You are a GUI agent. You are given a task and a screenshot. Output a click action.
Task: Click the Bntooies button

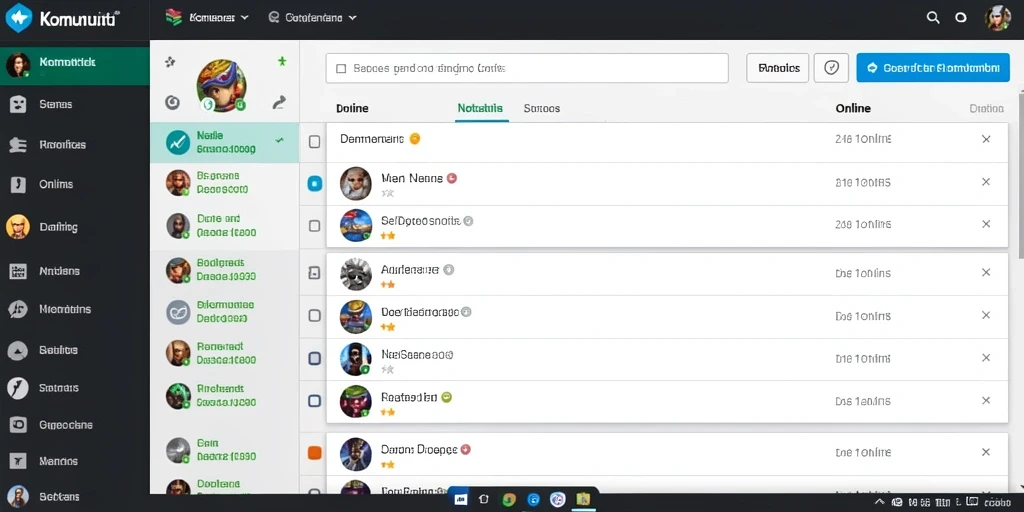coord(777,67)
